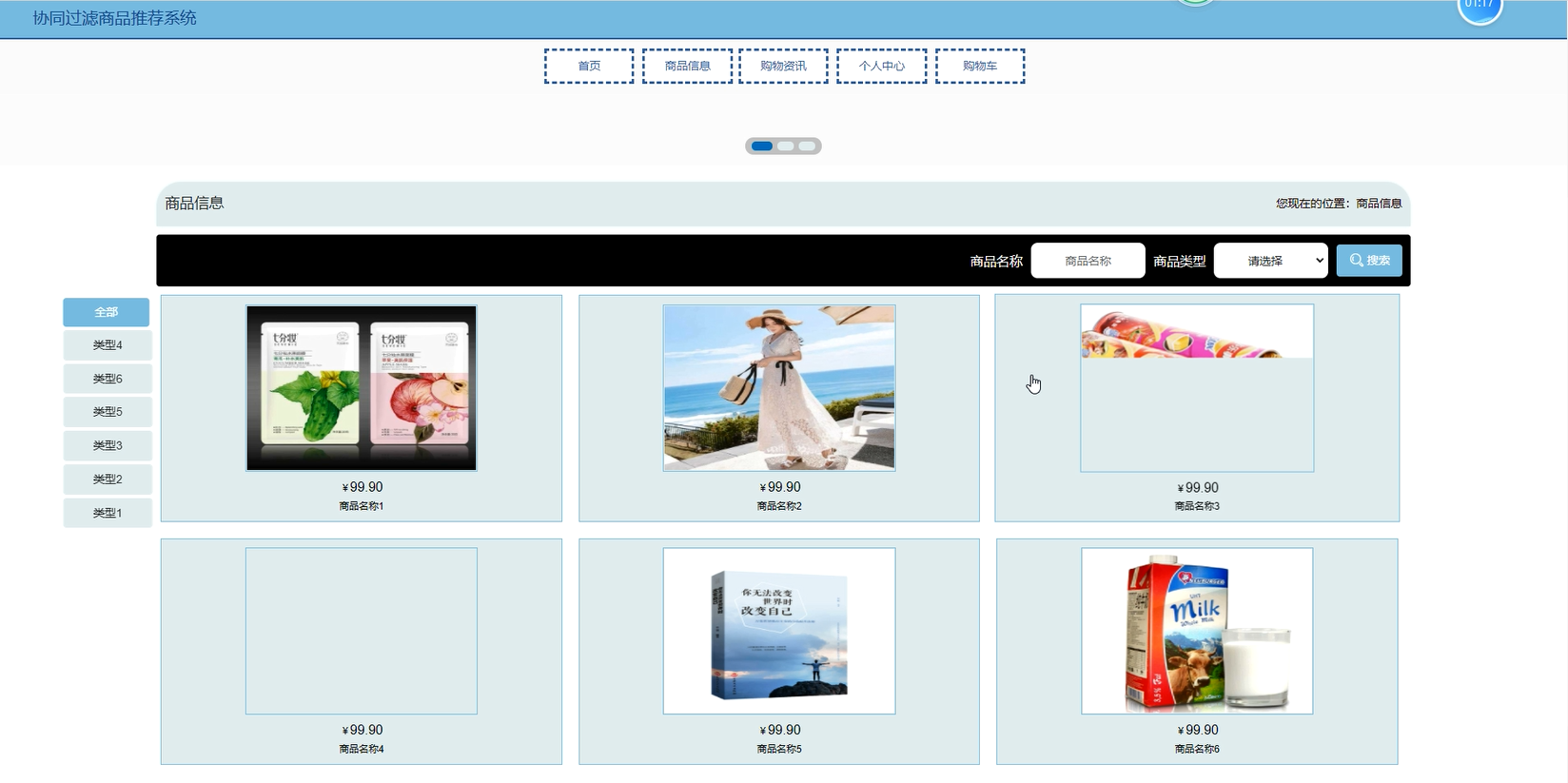Open the 首页 navigation tab

[589, 67]
